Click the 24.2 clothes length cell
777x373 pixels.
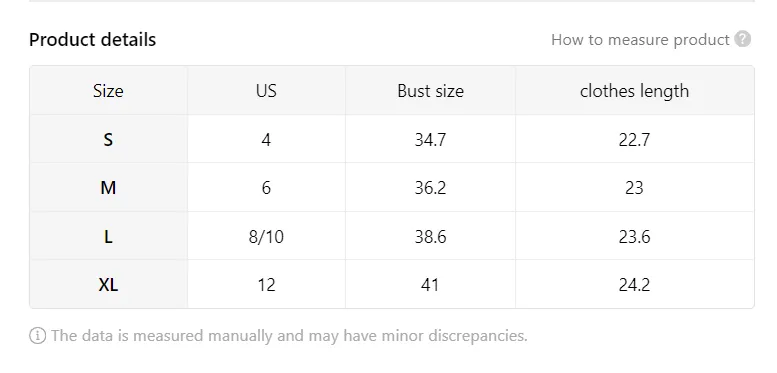pyautogui.click(x=634, y=284)
